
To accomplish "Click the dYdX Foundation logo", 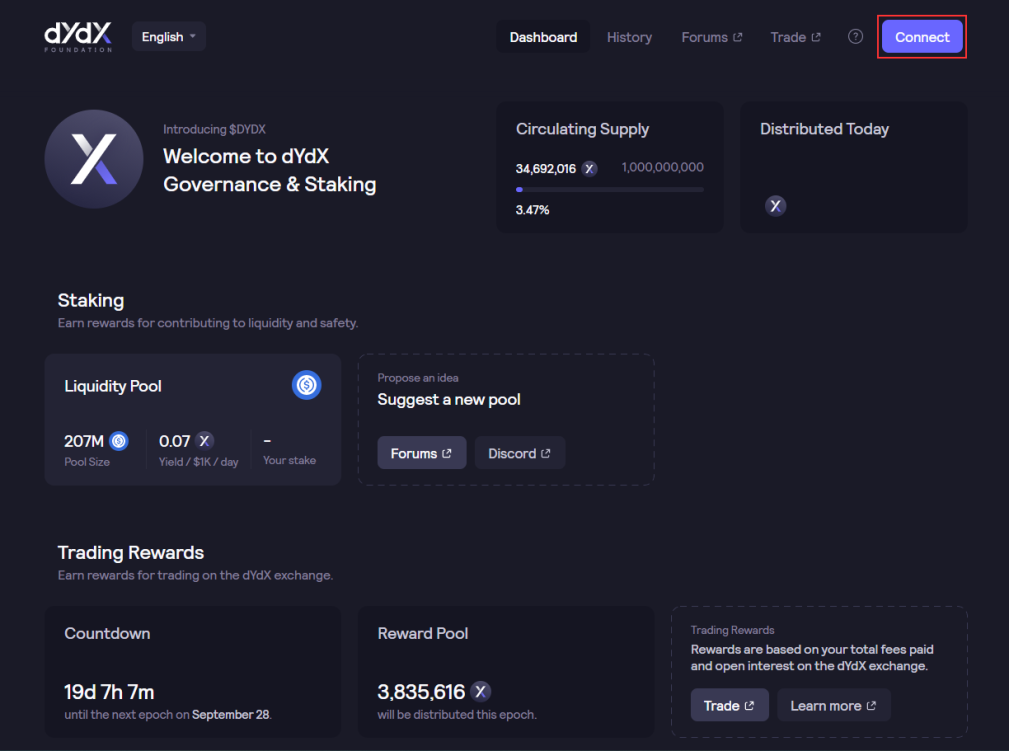I will pos(78,37).
